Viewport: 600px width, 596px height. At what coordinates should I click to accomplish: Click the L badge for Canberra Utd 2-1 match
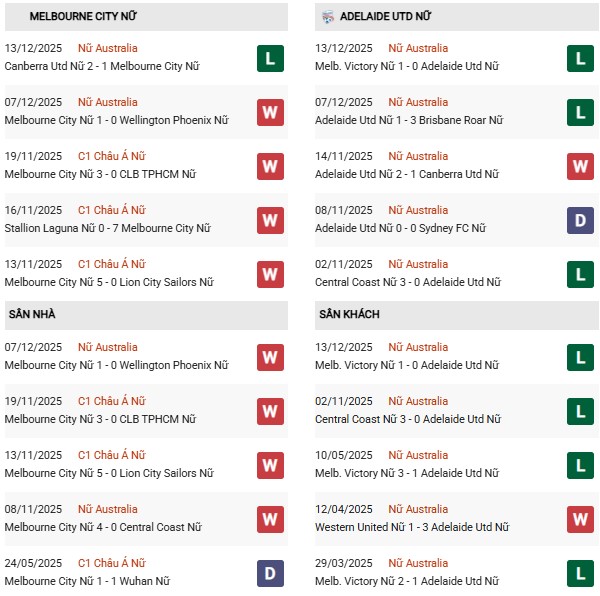[270, 58]
